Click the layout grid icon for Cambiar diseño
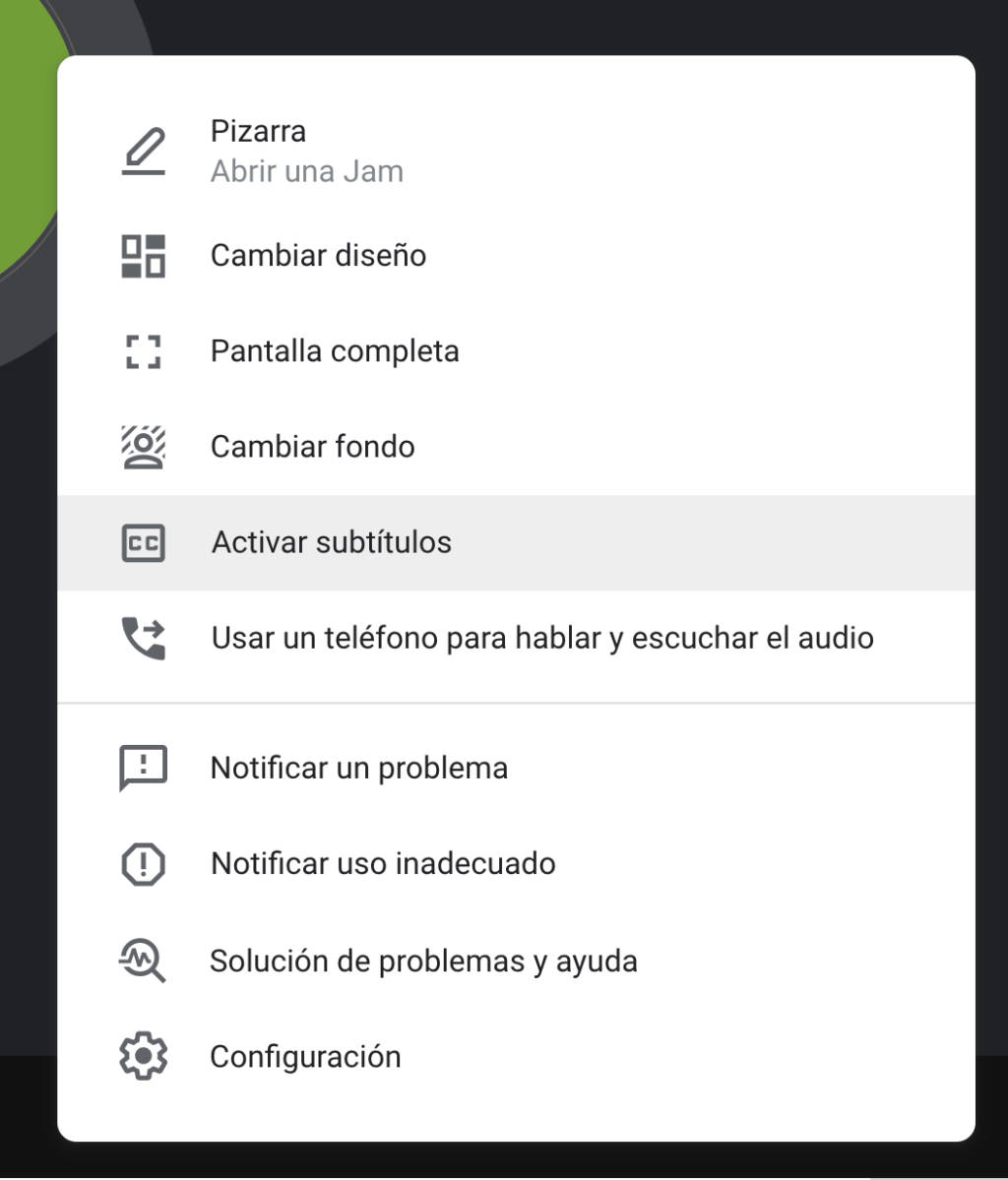 point(144,256)
